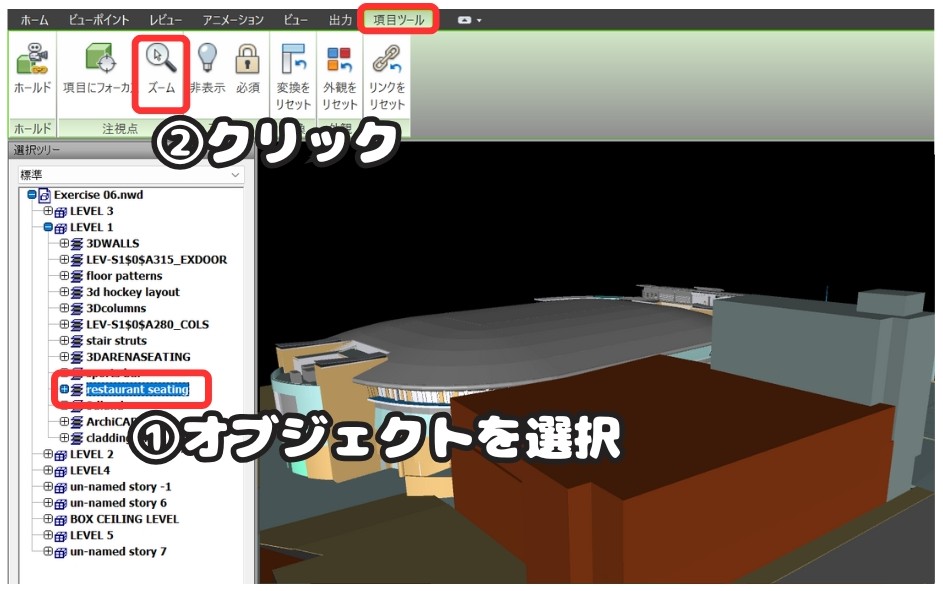The image size is (943, 591).
Task: Click the Focus on Item (項目にフォーカス) icon
Action: pos(100,61)
